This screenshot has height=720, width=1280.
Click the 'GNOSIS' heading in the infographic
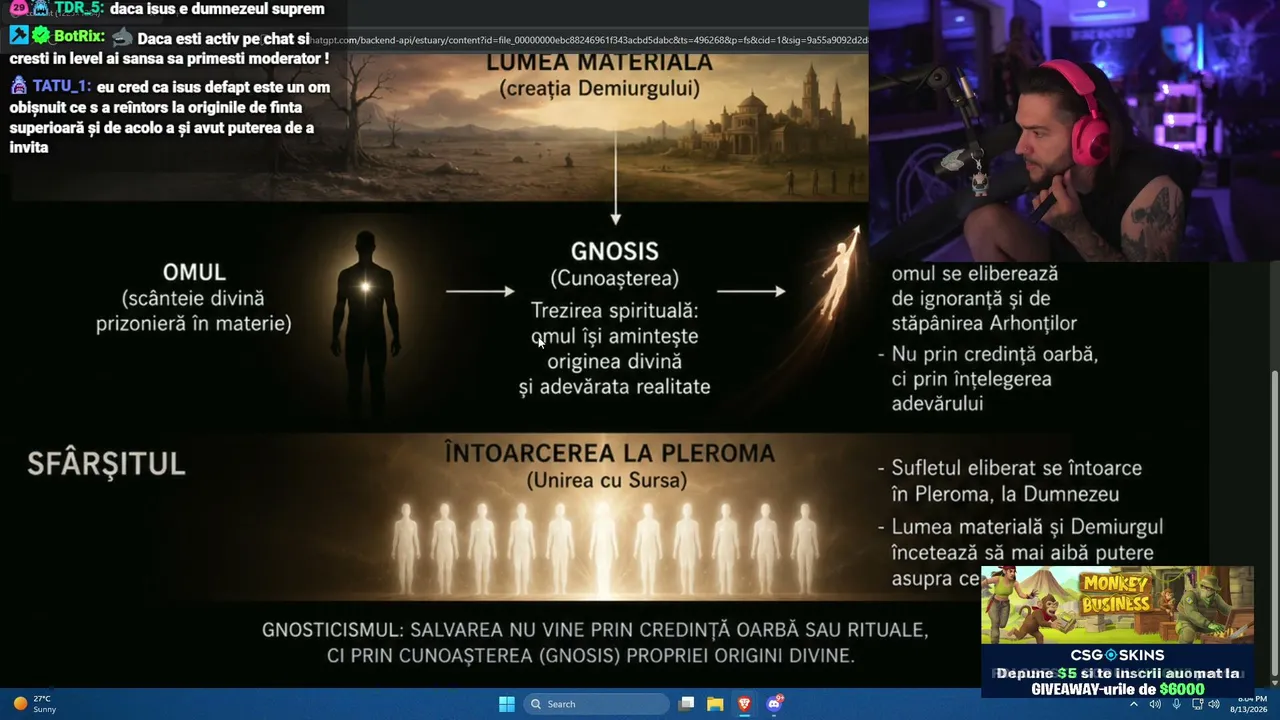pyautogui.click(x=615, y=252)
